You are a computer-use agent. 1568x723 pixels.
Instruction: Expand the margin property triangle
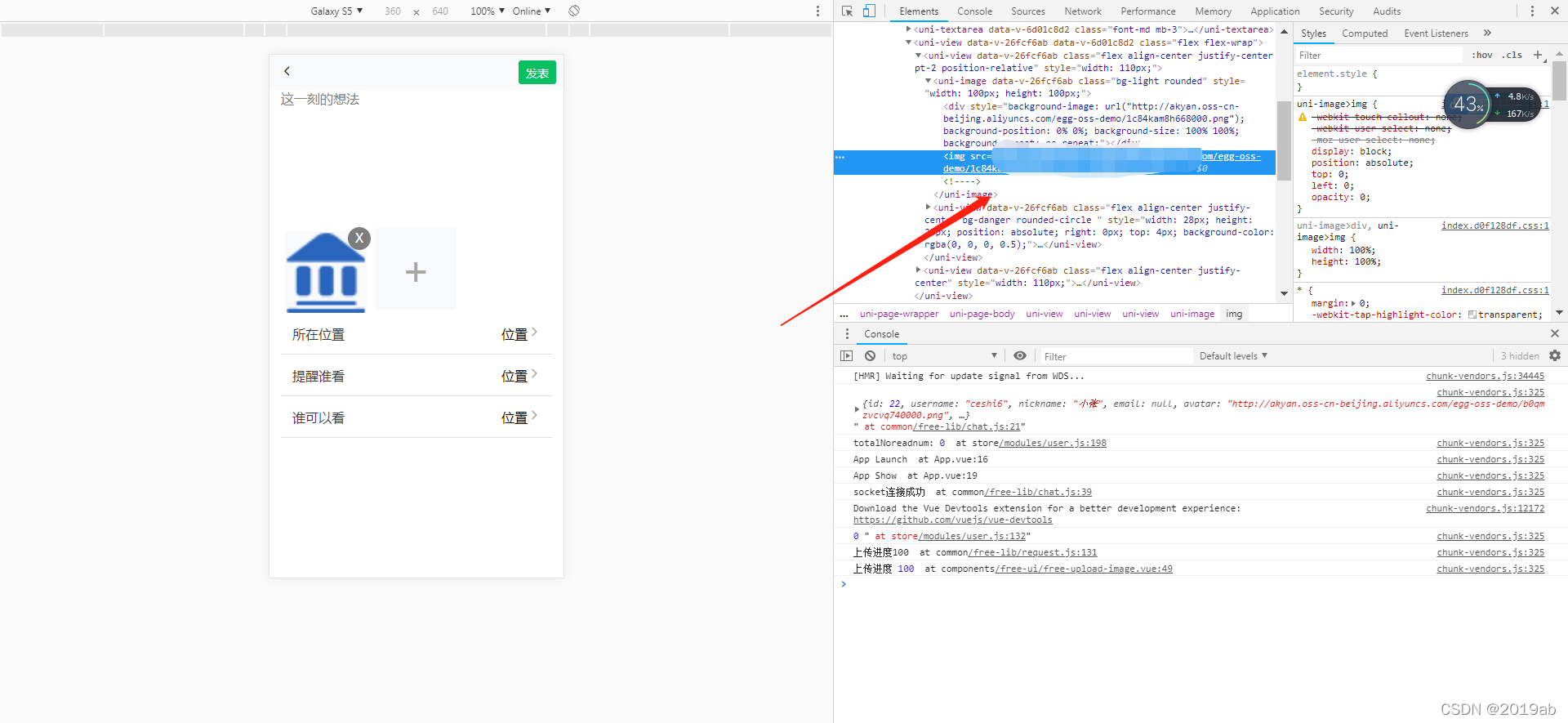coord(1353,303)
